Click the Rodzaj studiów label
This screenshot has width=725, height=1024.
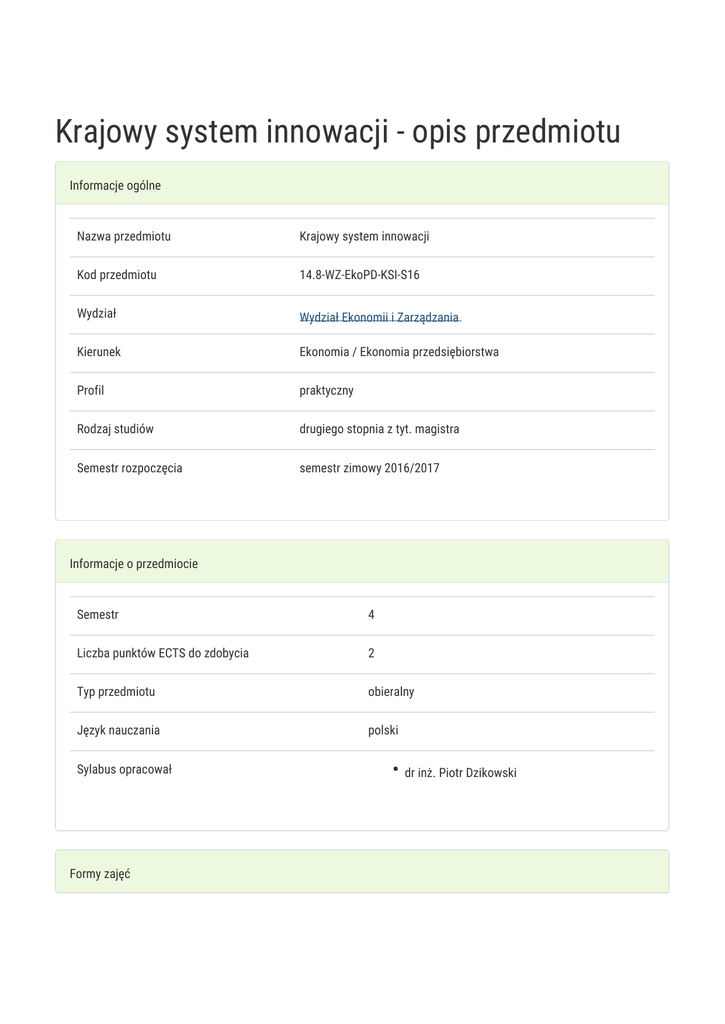tap(115, 429)
